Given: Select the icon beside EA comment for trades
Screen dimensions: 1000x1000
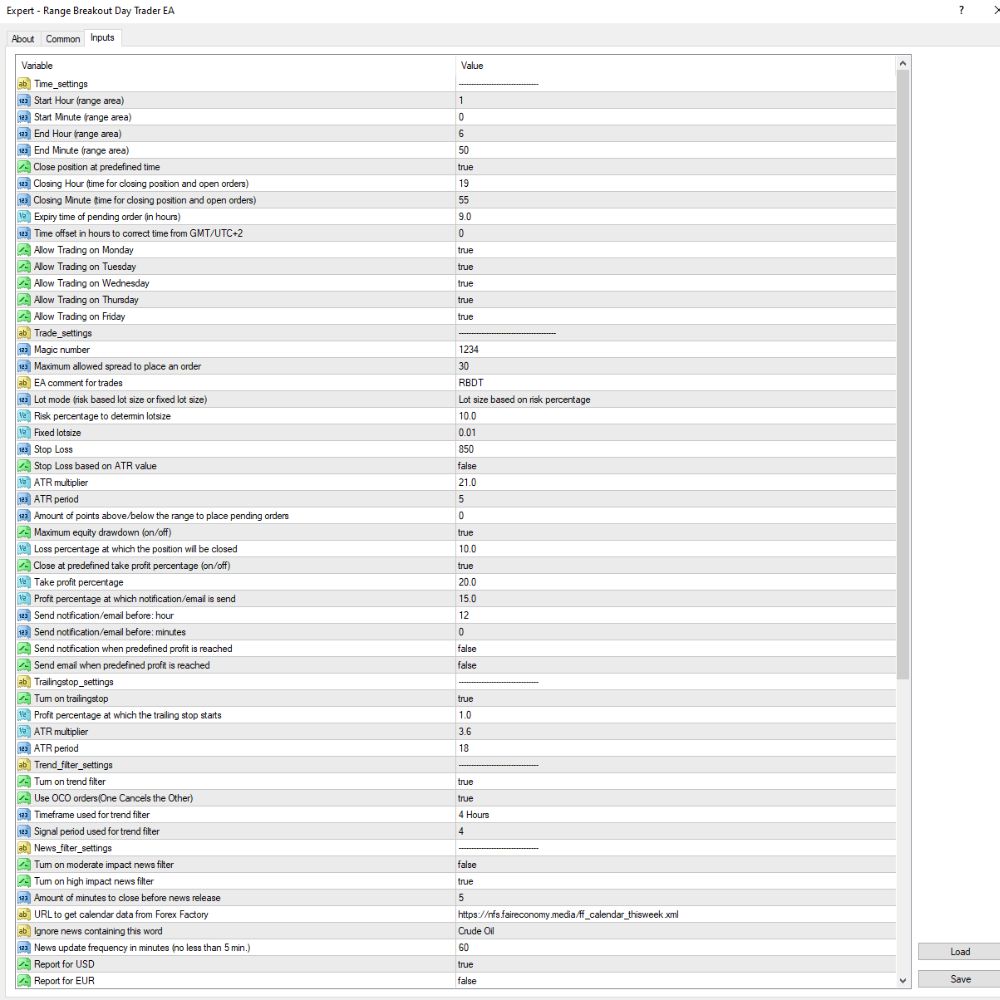Looking at the screenshot, I should (x=24, y=383).
